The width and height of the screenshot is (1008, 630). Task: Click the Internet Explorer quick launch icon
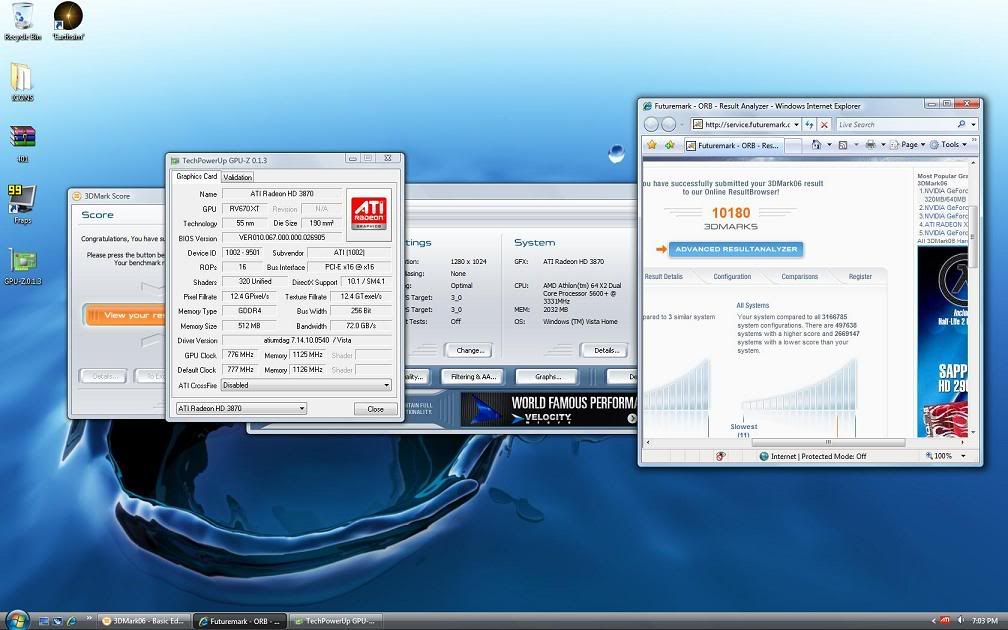click(x=71, y=621)
